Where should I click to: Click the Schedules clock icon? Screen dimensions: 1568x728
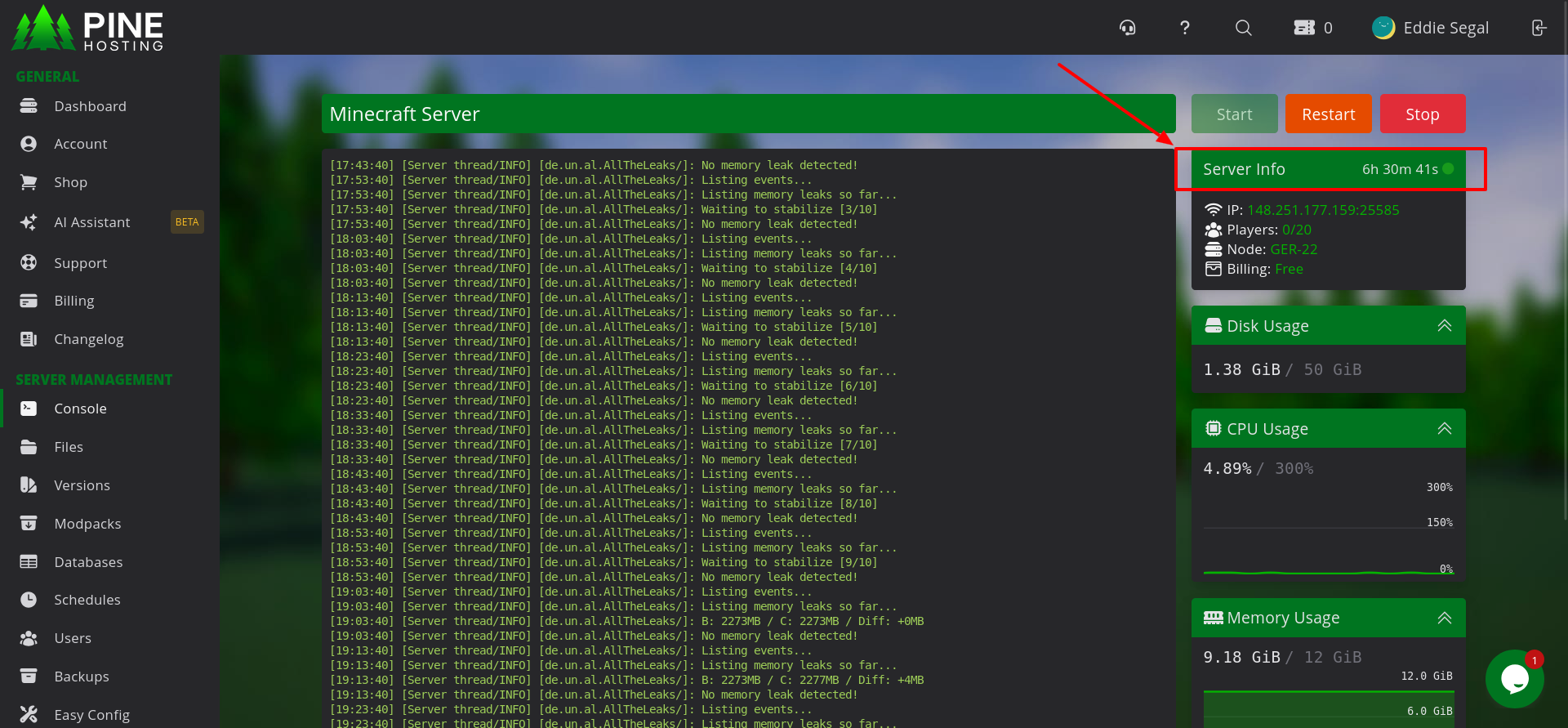click(29, 600)
